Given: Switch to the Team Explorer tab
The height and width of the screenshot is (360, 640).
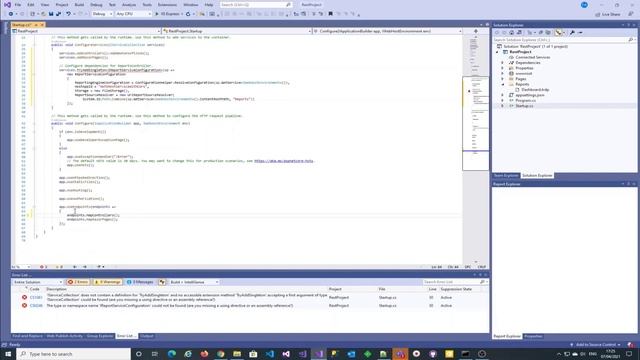Looking at the screenshot, I should point(506,176).
